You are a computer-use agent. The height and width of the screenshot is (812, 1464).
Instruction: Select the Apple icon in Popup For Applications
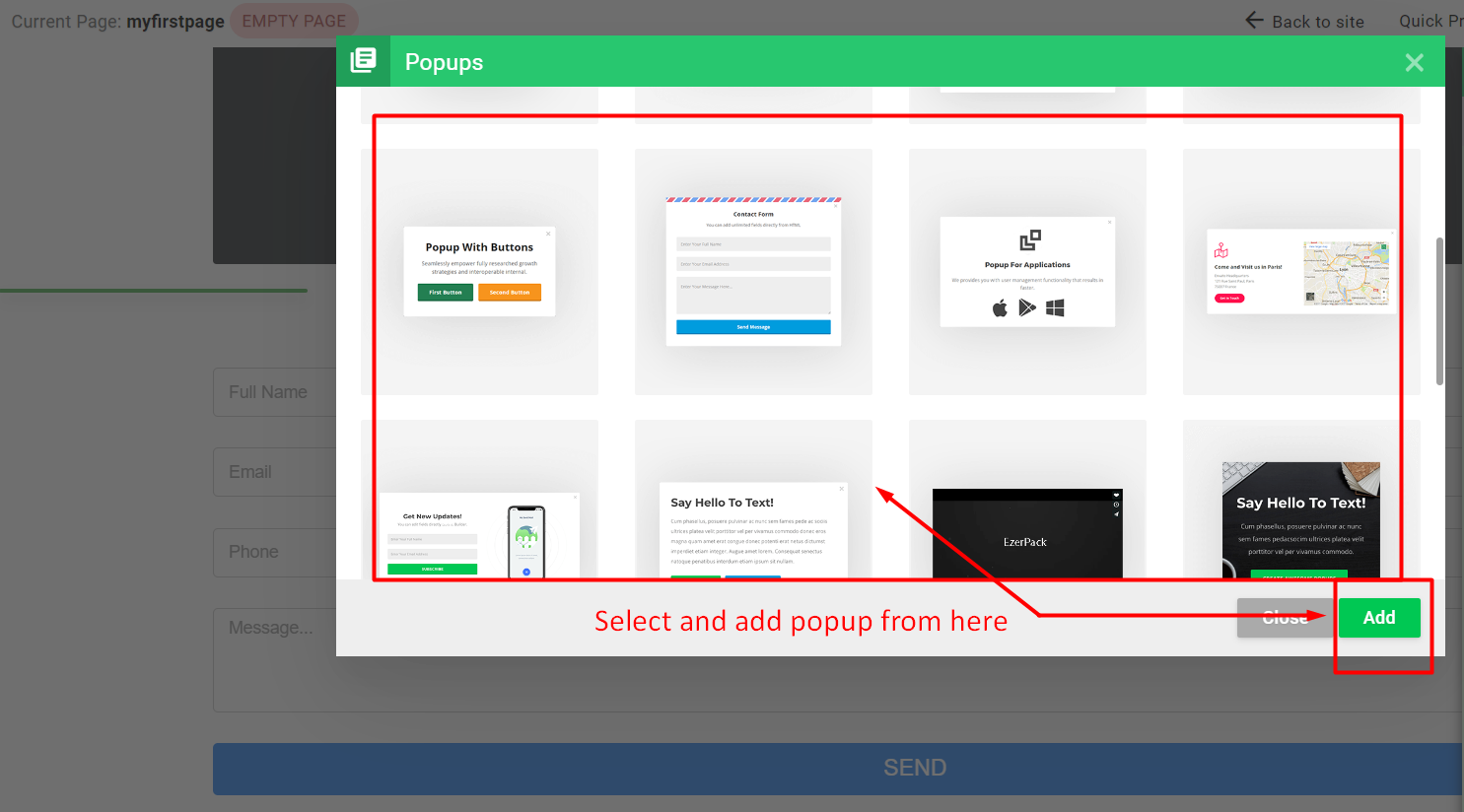click(999, 306)
